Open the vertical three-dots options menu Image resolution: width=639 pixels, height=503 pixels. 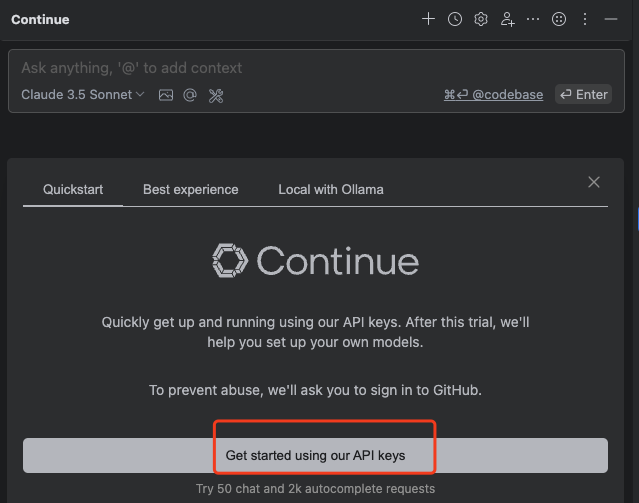[585, 19]
